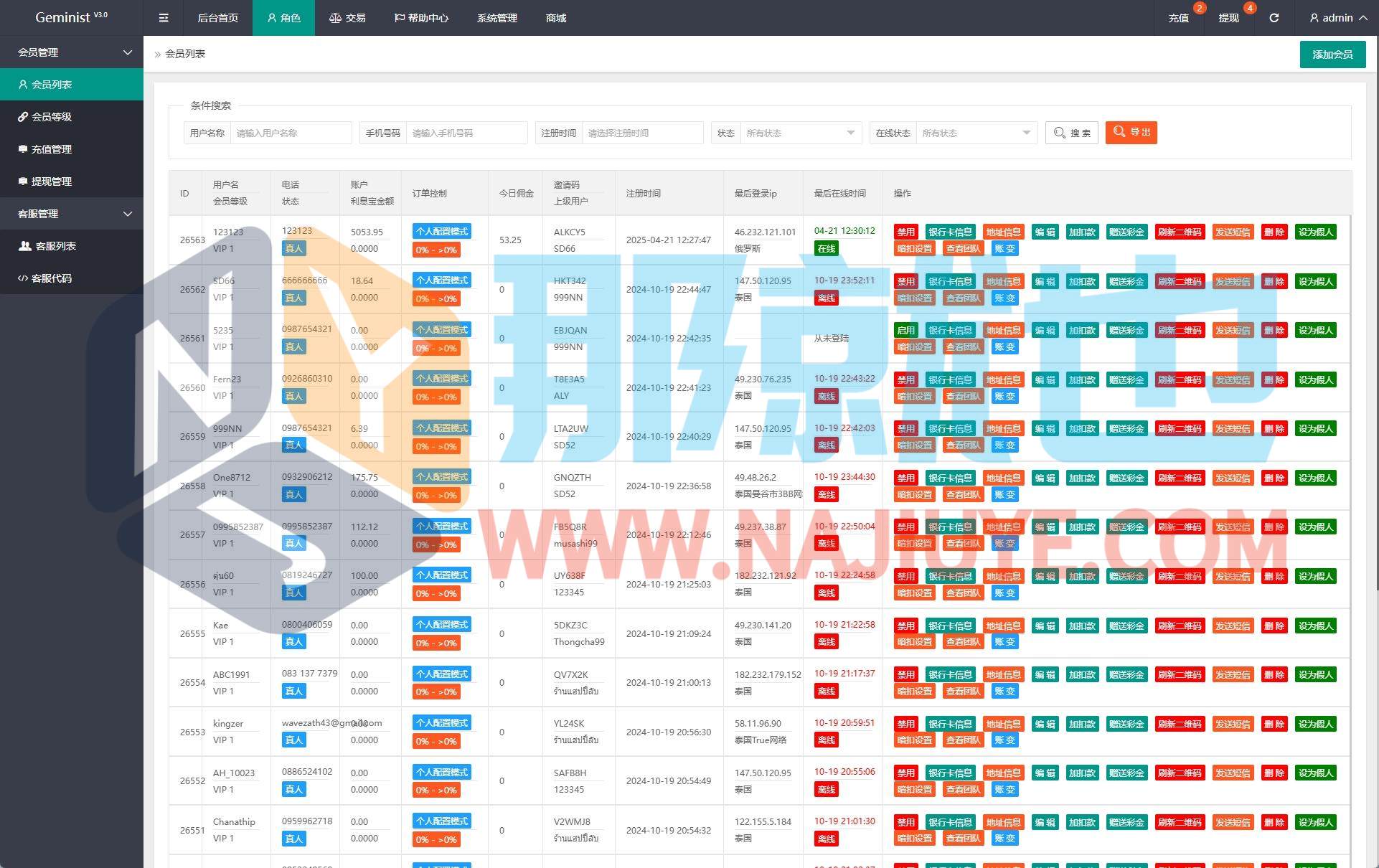Click 启用 for user 5235
Image resolution: width=1379 pixels, height=868 pixels.
(x=905, y=331)
